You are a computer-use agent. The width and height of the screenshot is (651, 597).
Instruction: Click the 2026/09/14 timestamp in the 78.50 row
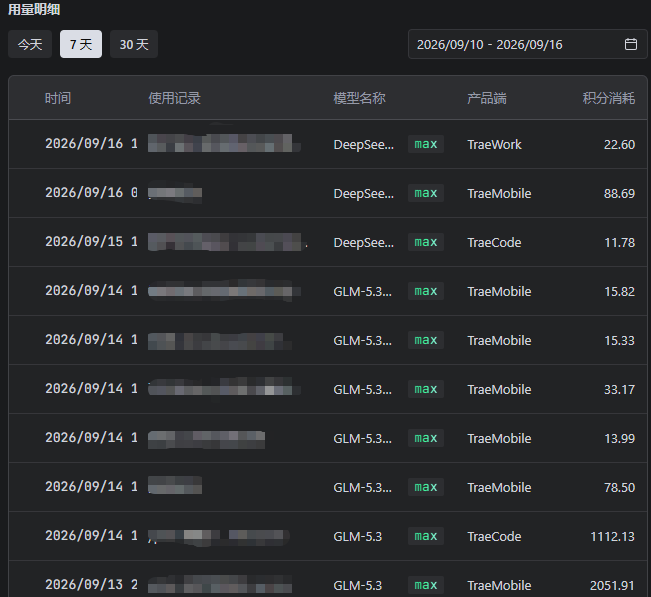click(91, 487)
